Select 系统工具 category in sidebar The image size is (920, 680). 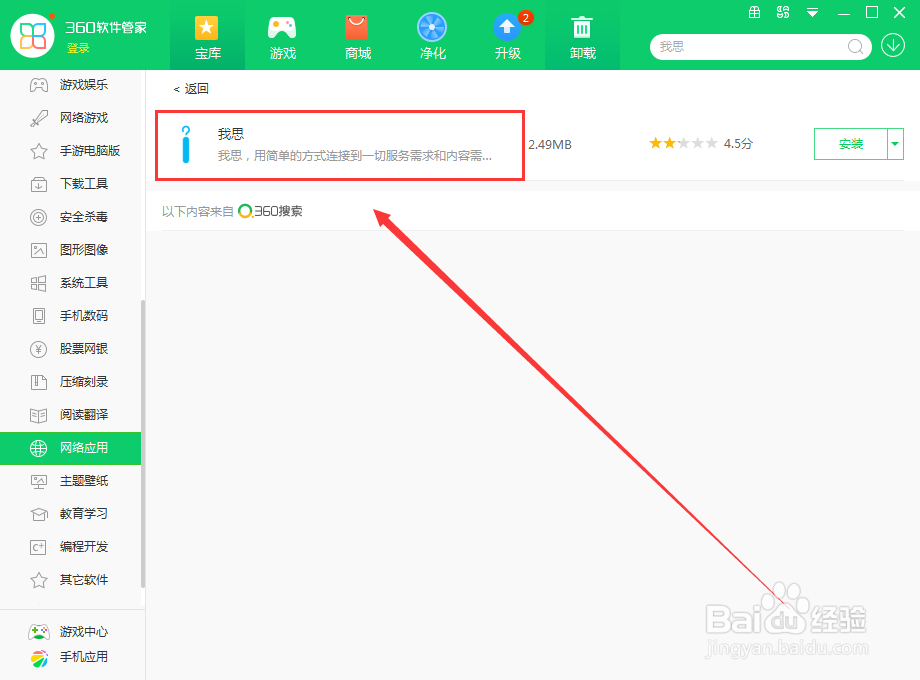click(x=70, y=283)
